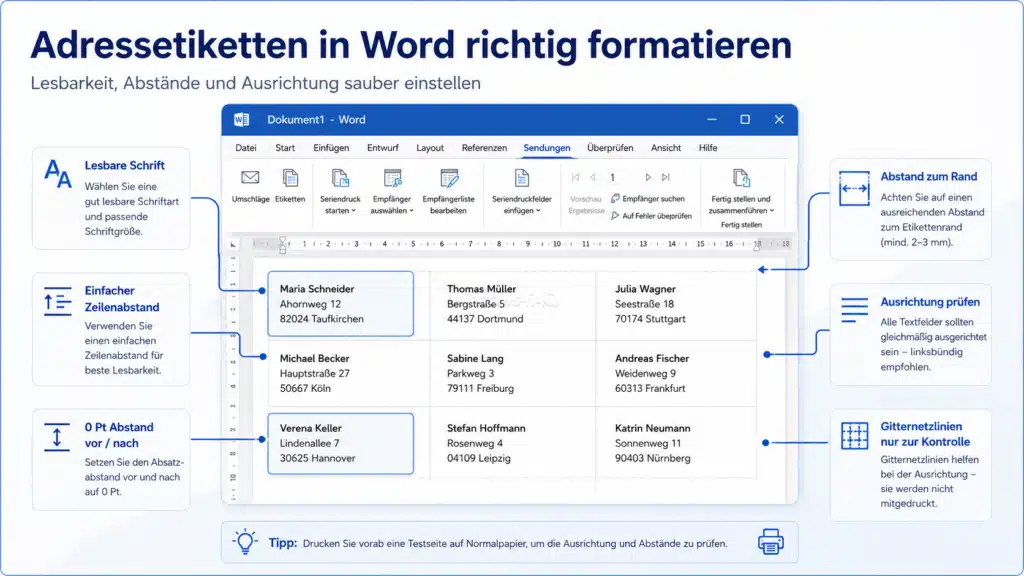1024x576 pixels.
Task: Select the Maria Schneider label
Action: point(340,304)
